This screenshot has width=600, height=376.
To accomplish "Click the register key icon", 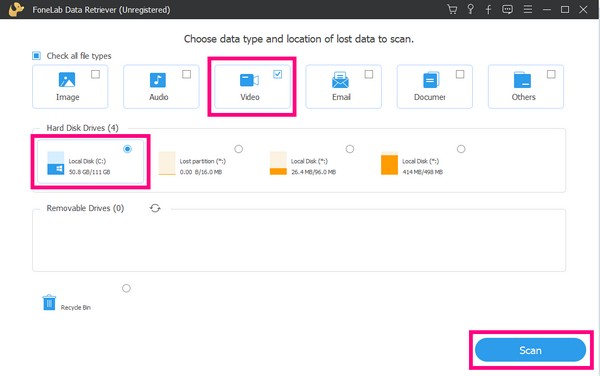I will [470, 9].
